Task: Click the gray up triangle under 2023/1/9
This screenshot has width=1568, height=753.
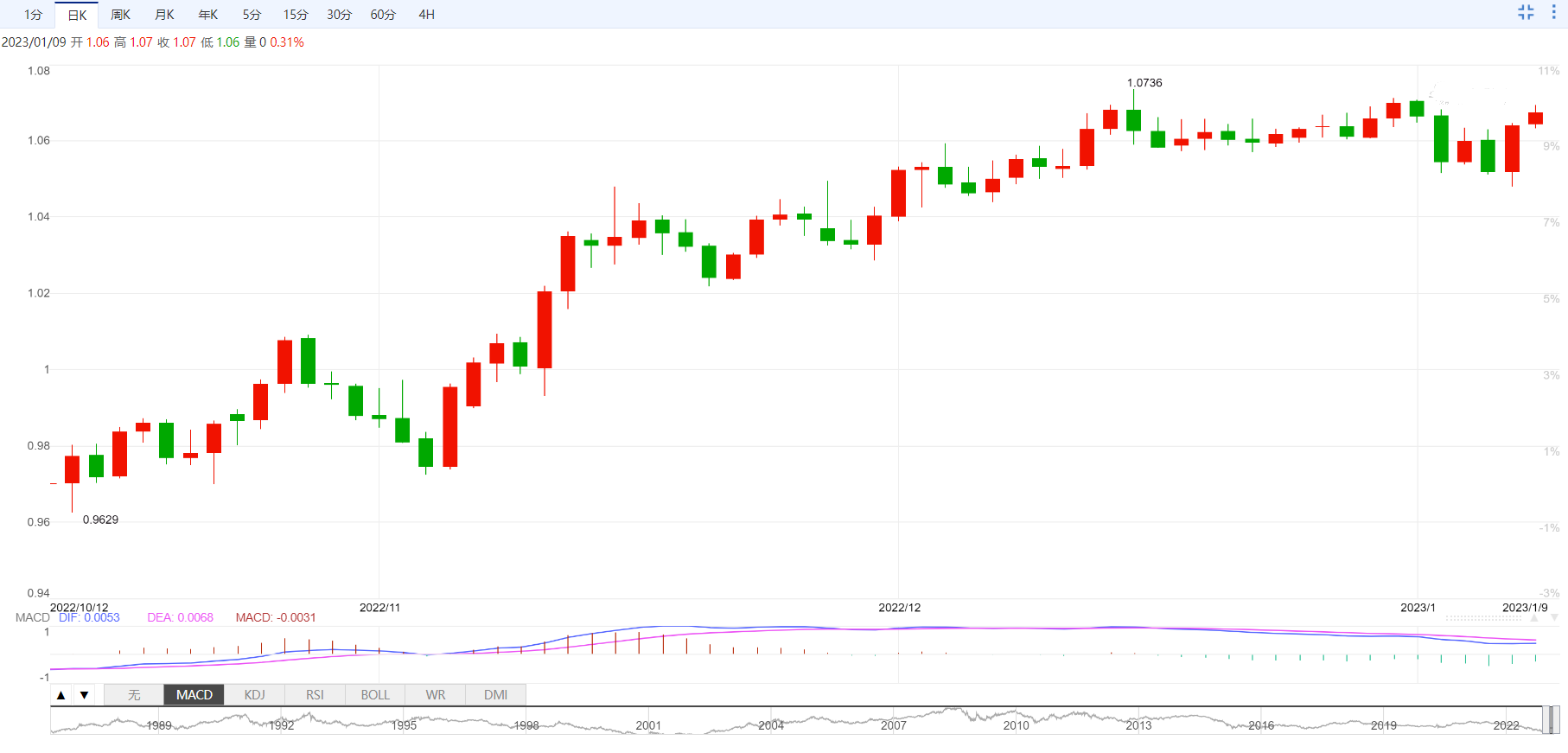Action: click(1536, 618)
